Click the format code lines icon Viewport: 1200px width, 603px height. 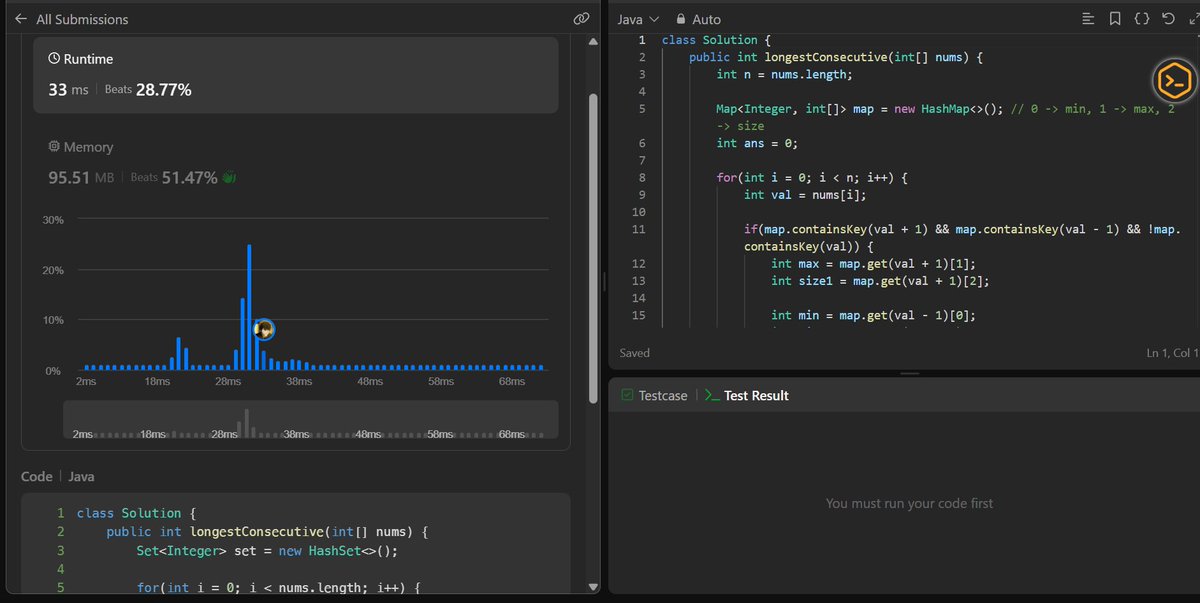1089,19
